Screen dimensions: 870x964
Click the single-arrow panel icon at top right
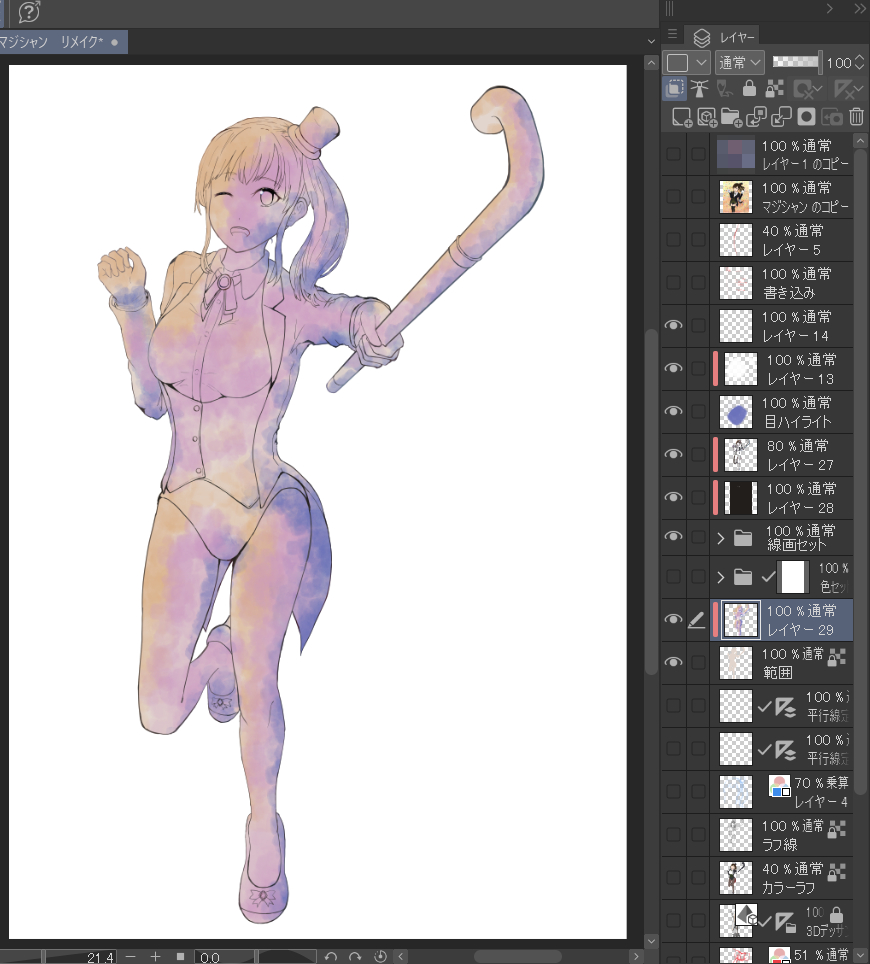coord(829,9)
